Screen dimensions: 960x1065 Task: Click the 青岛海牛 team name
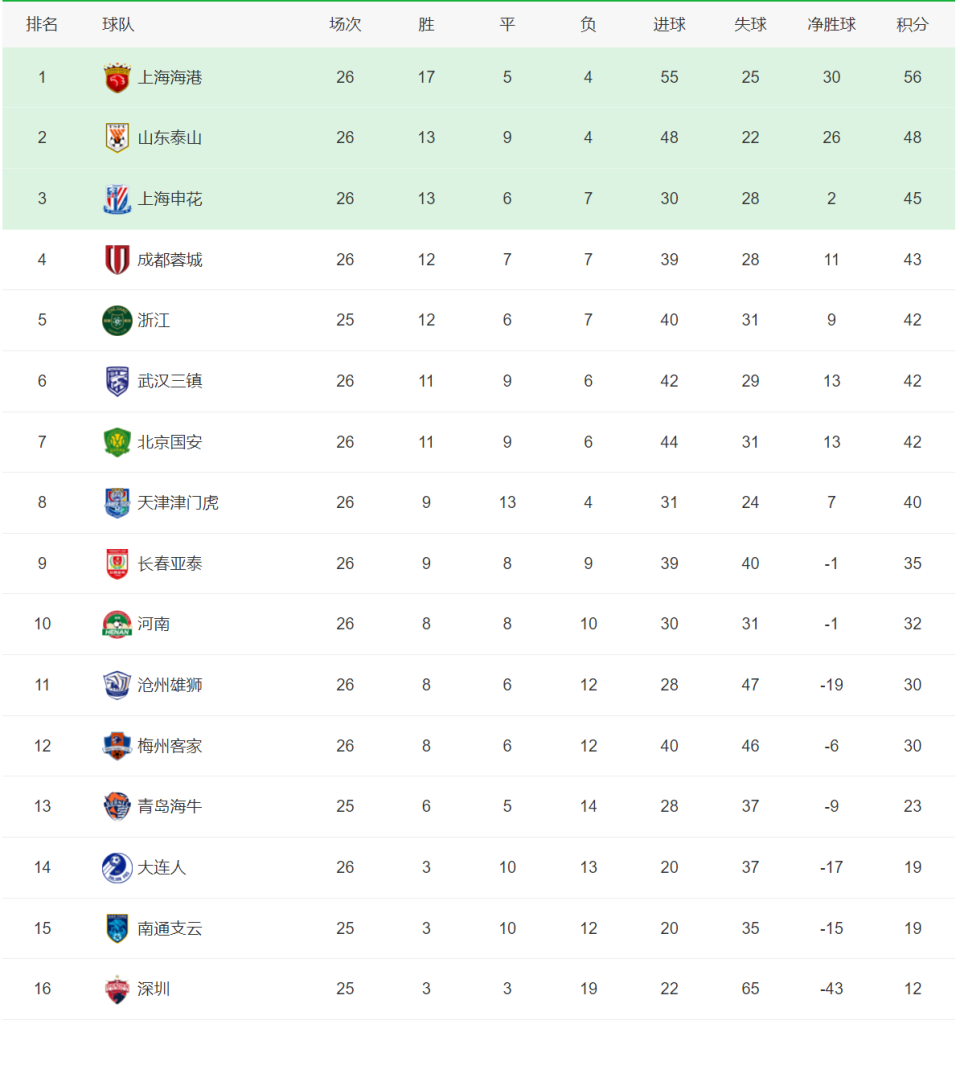pos(170,806)
